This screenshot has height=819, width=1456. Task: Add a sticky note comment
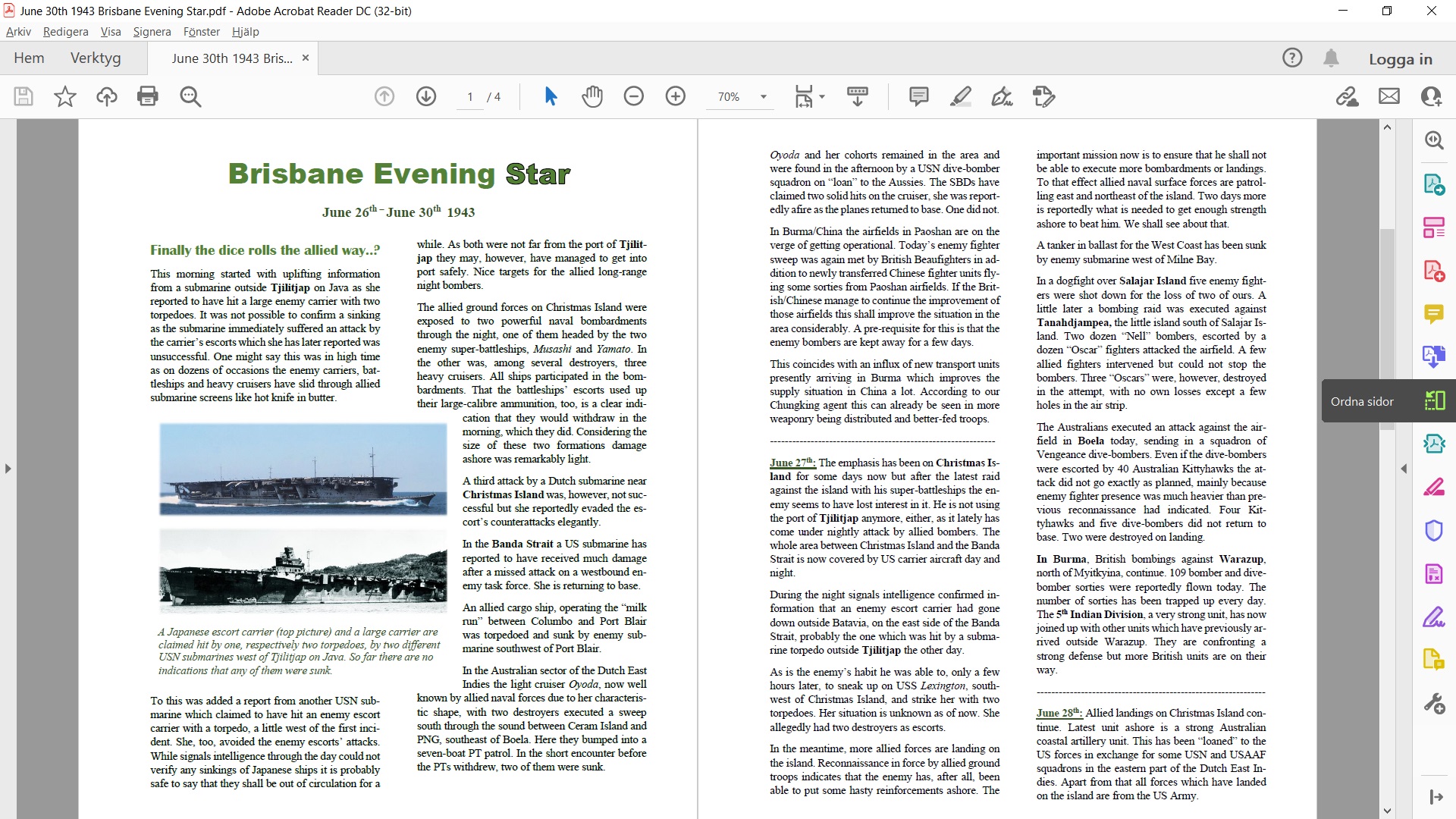919,96
